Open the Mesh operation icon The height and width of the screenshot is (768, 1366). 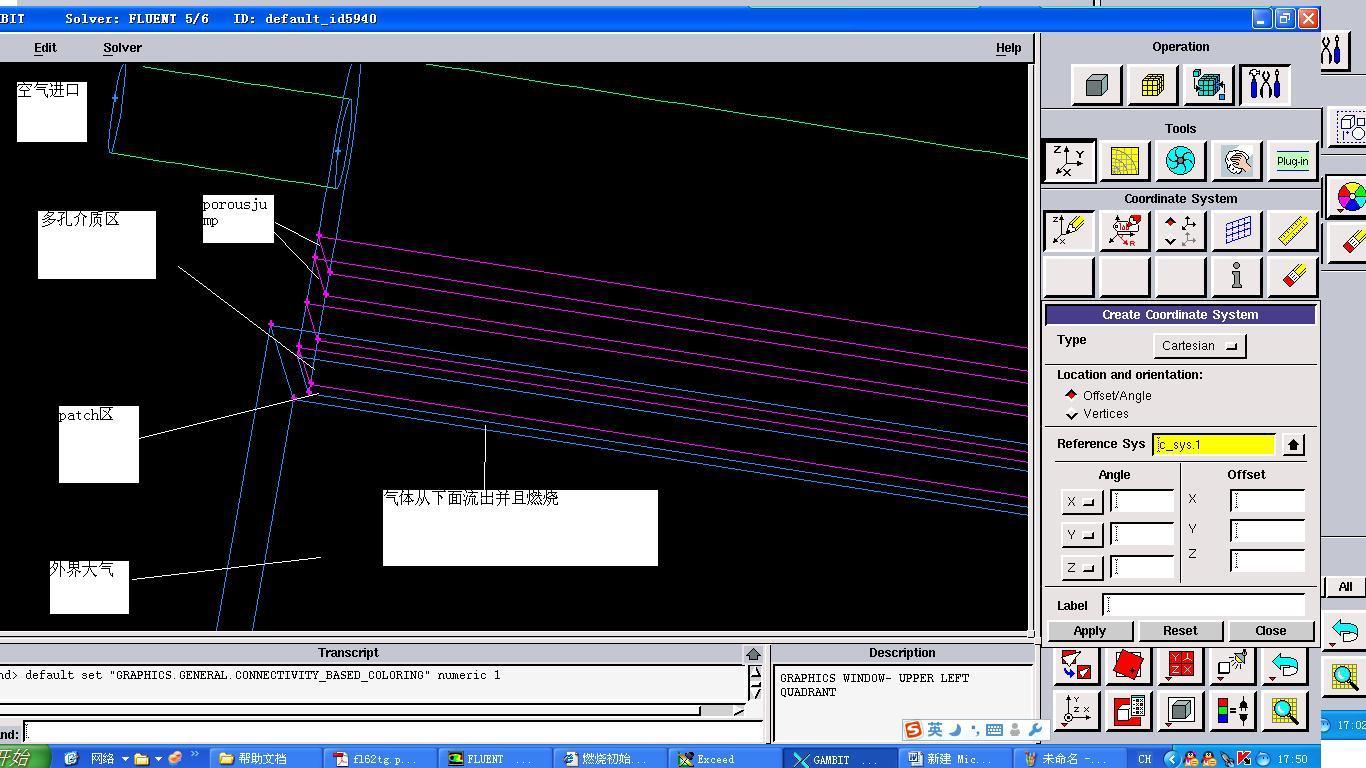[1152, 86]
